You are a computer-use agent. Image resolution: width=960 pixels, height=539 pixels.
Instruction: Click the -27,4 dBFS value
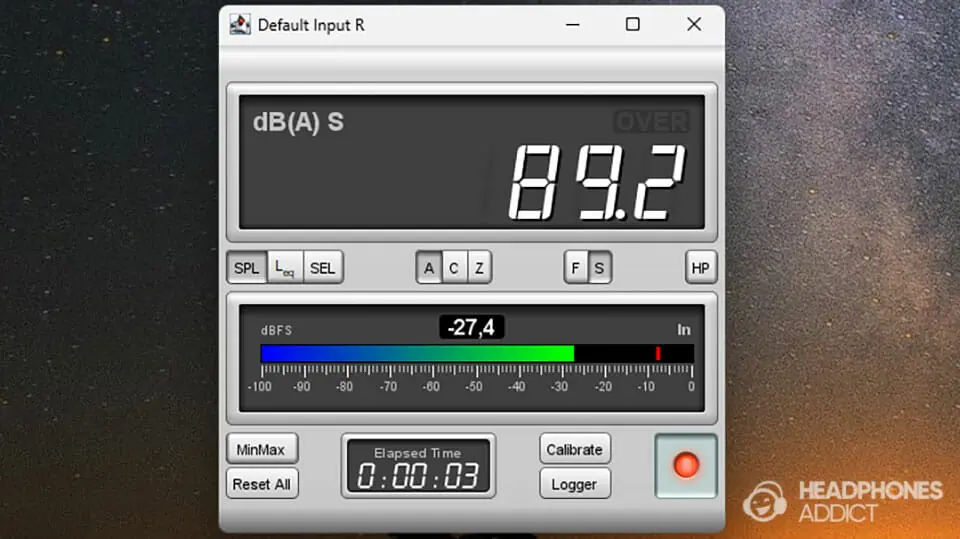[471, 328]
